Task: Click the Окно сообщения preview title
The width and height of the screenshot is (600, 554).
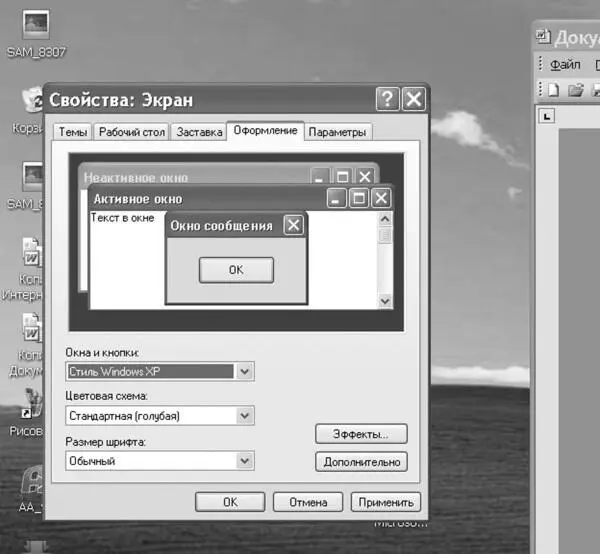Action: pos(221,226)
